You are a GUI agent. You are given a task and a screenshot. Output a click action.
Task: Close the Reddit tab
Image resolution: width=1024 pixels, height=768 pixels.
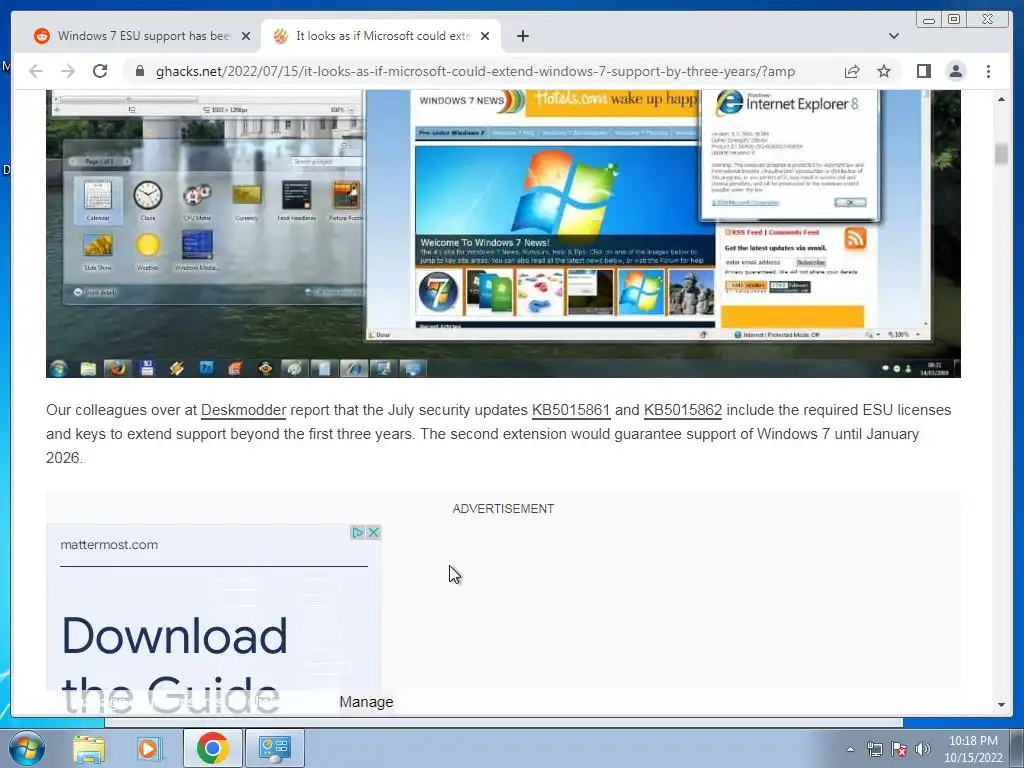246,36
